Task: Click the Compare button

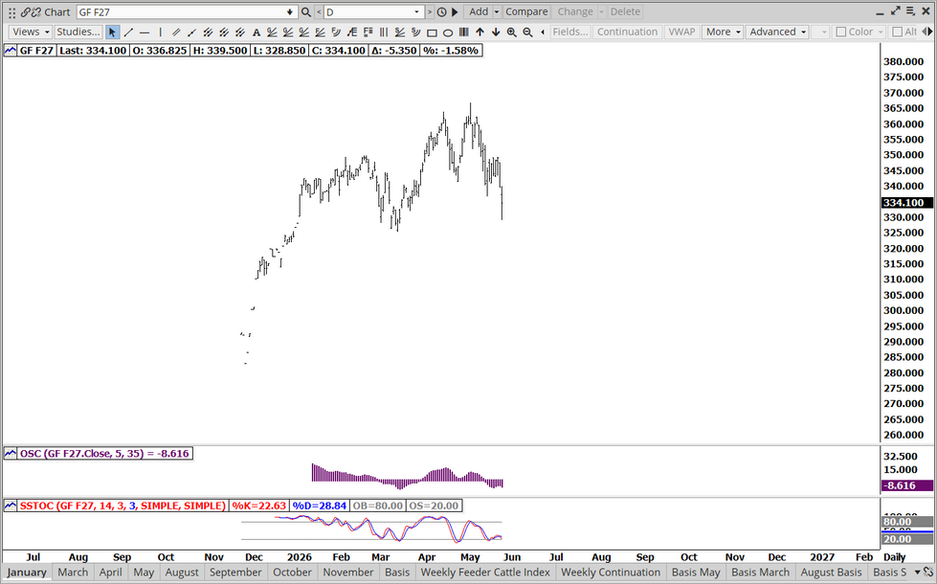Action: (526, 12)
